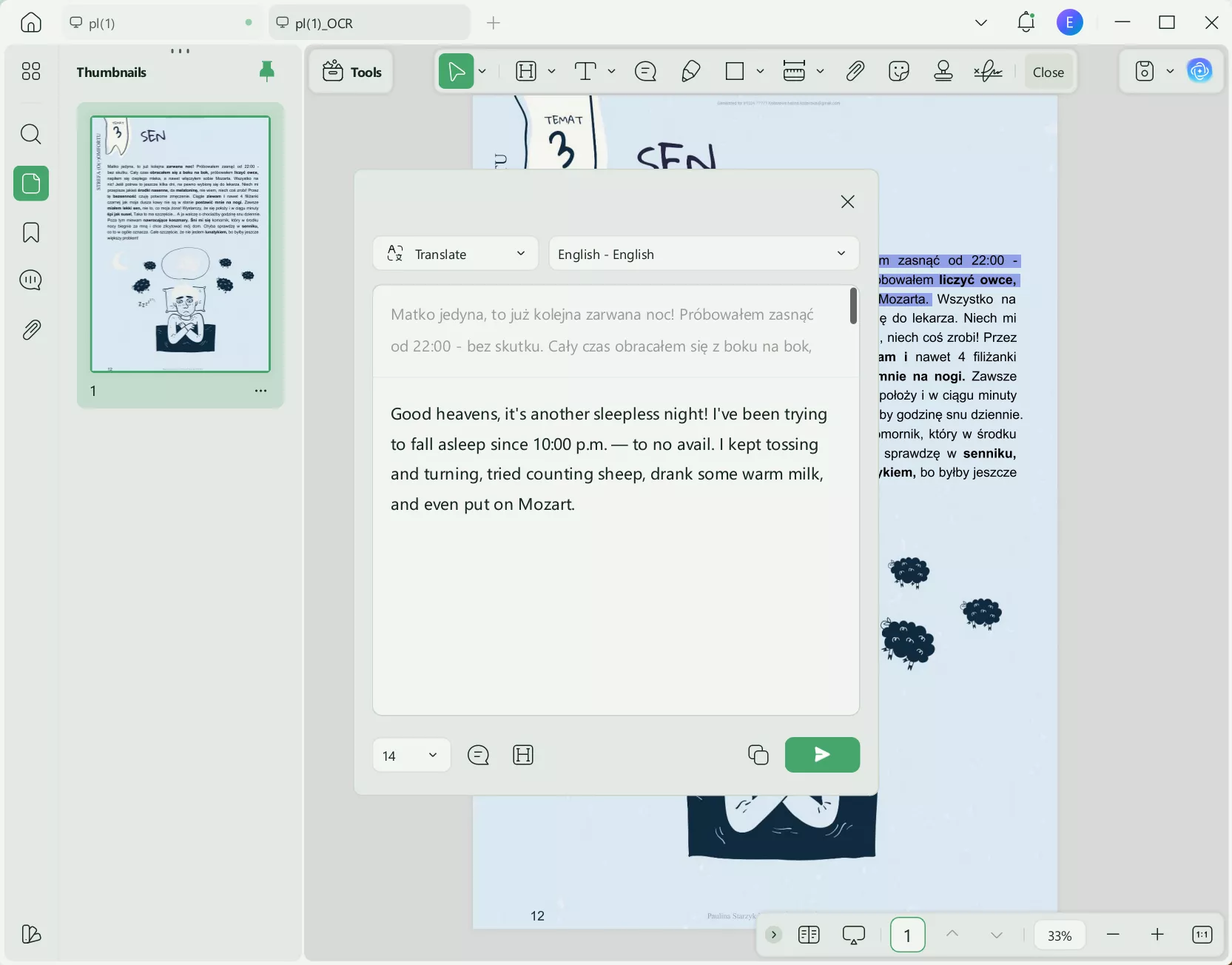Image resolution: width=1232 pixels, height=965 pixels.
Task: Open the Translate function dropdown
Action: pyautogui.click(x=454, y=253)
